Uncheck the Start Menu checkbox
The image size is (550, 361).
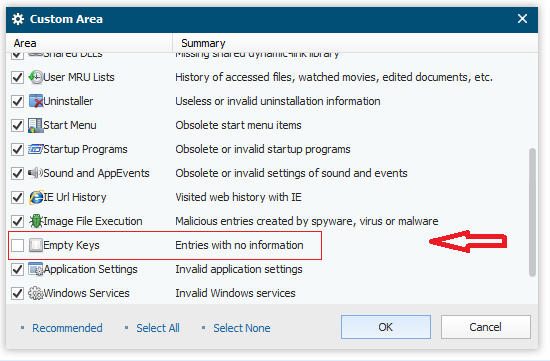point(18,125)
